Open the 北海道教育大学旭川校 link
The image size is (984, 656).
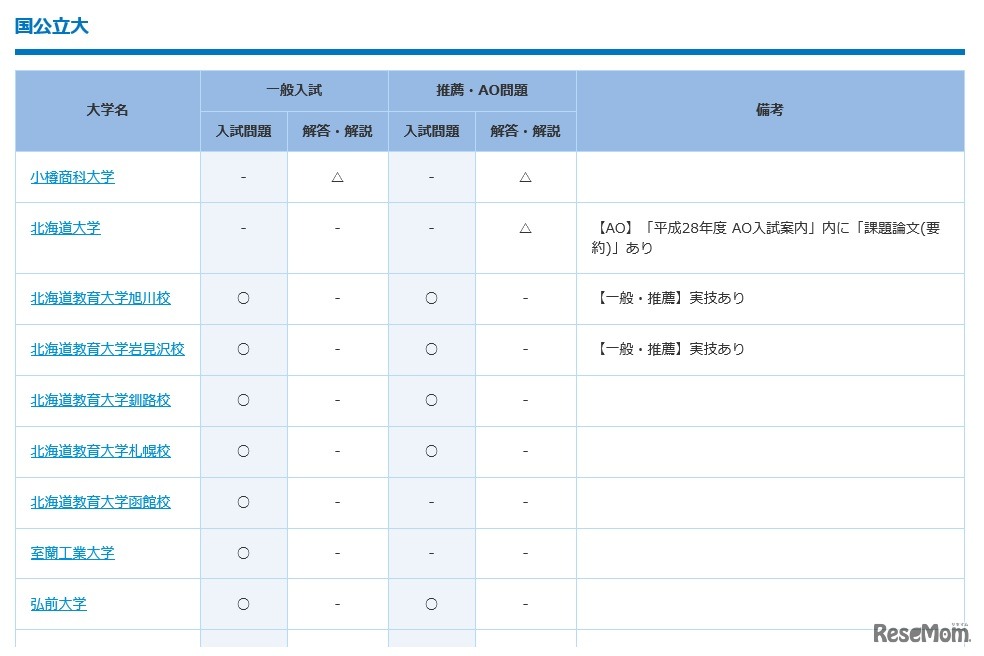(100, 298)
